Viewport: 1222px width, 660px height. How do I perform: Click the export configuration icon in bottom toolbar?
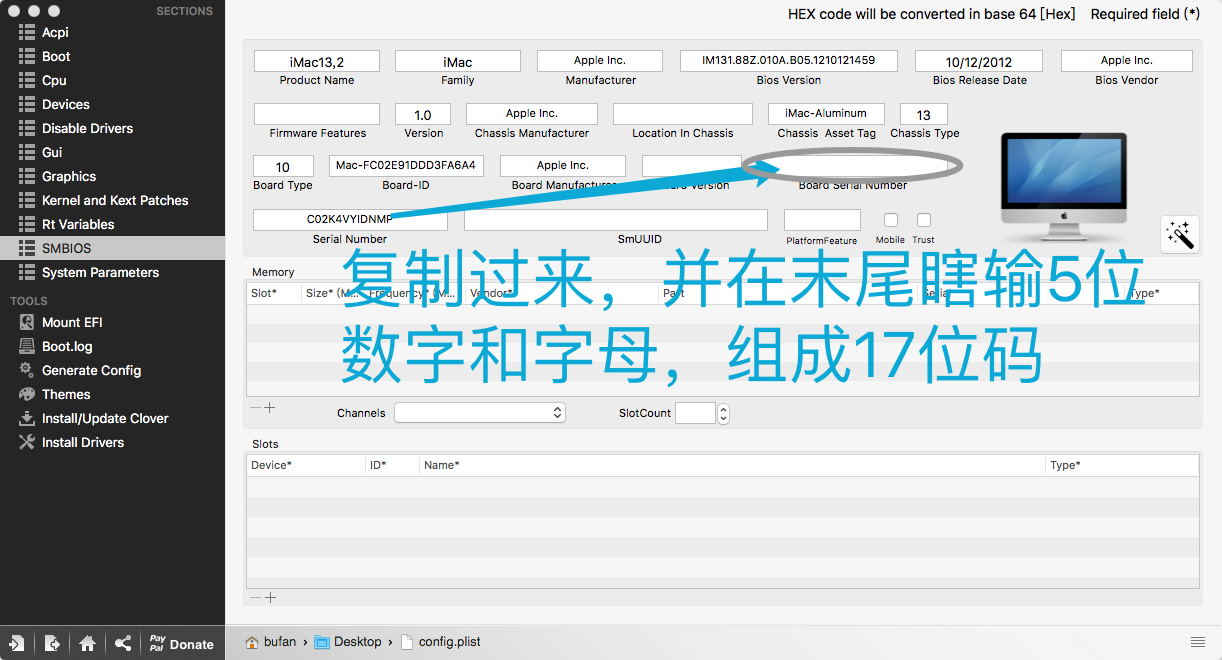pos(52,644)
